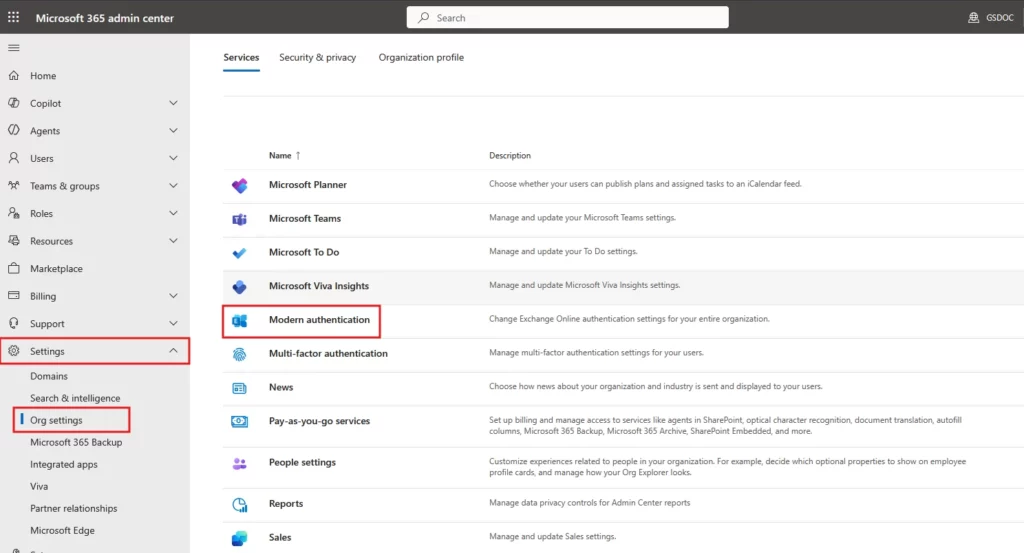
Task: Open Integrated apps page
Action: click(63, 464)
